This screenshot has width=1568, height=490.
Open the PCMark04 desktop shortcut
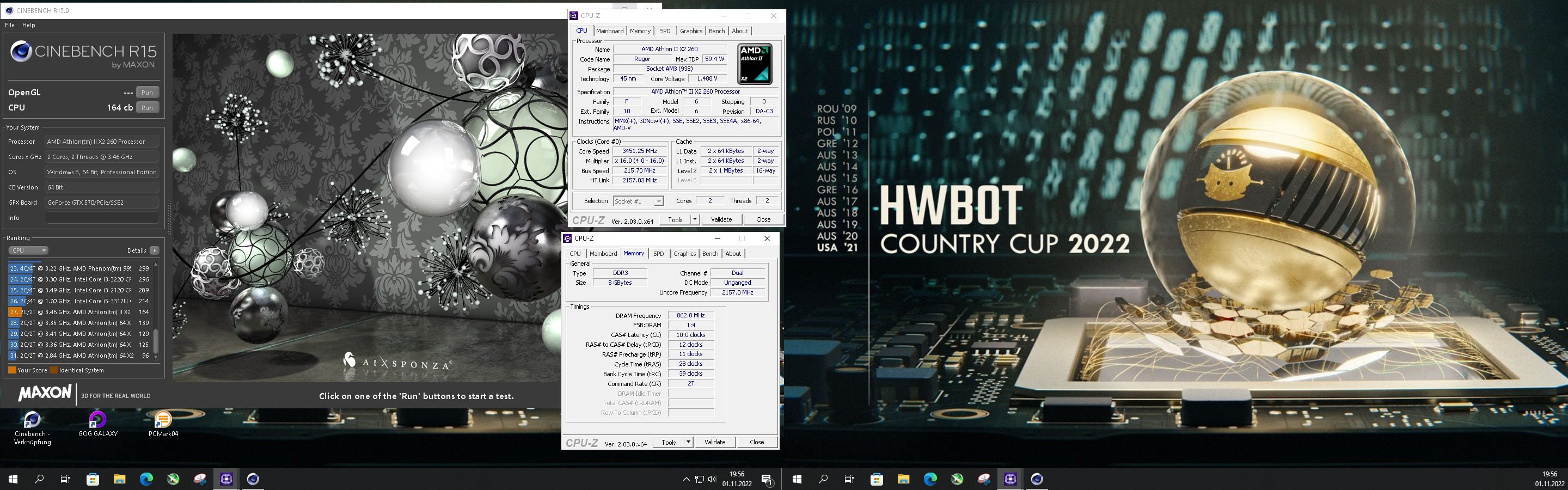coord(163,424)
